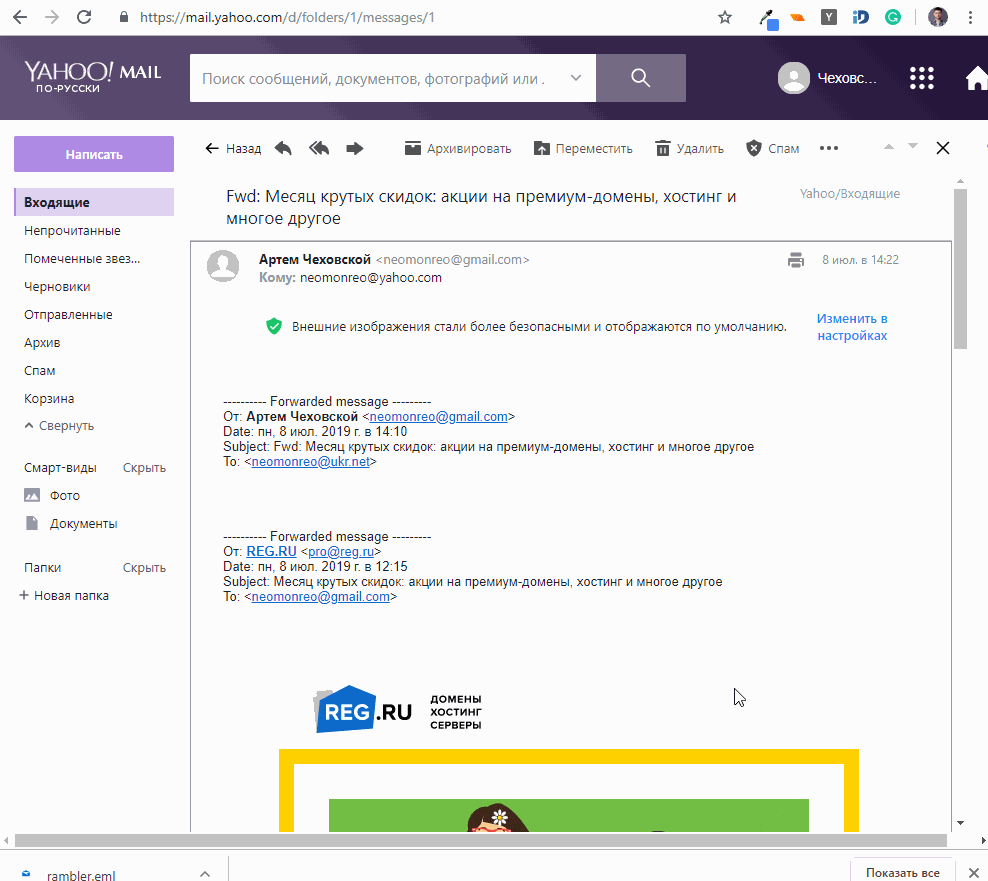Move the message using Переместить

pos(583,149)
